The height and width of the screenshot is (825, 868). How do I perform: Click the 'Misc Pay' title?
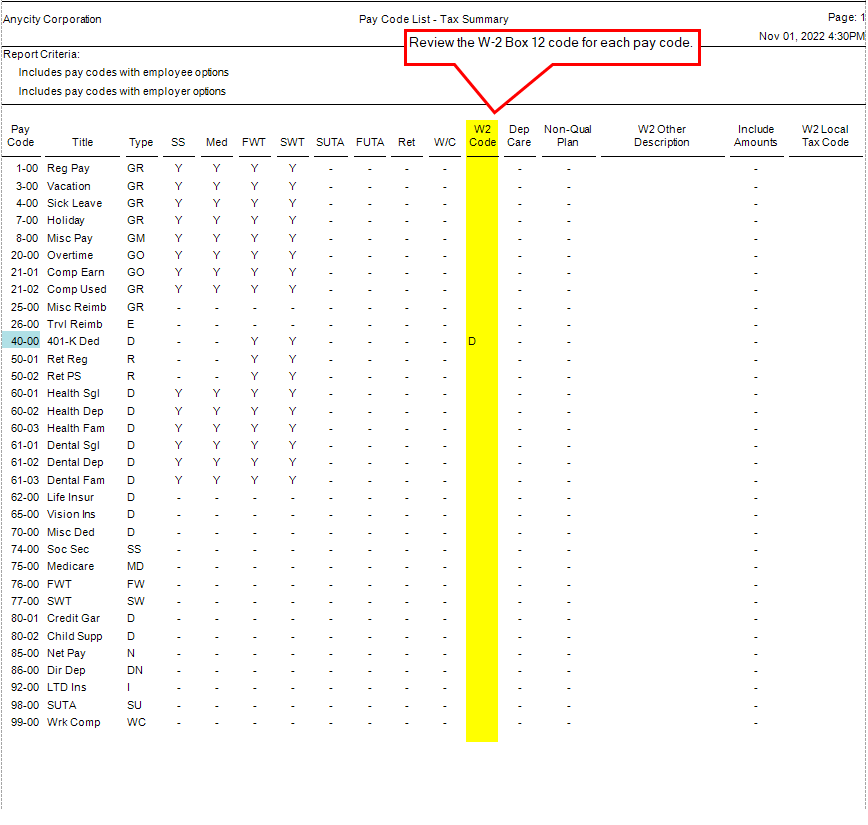(x=70, y=238)
